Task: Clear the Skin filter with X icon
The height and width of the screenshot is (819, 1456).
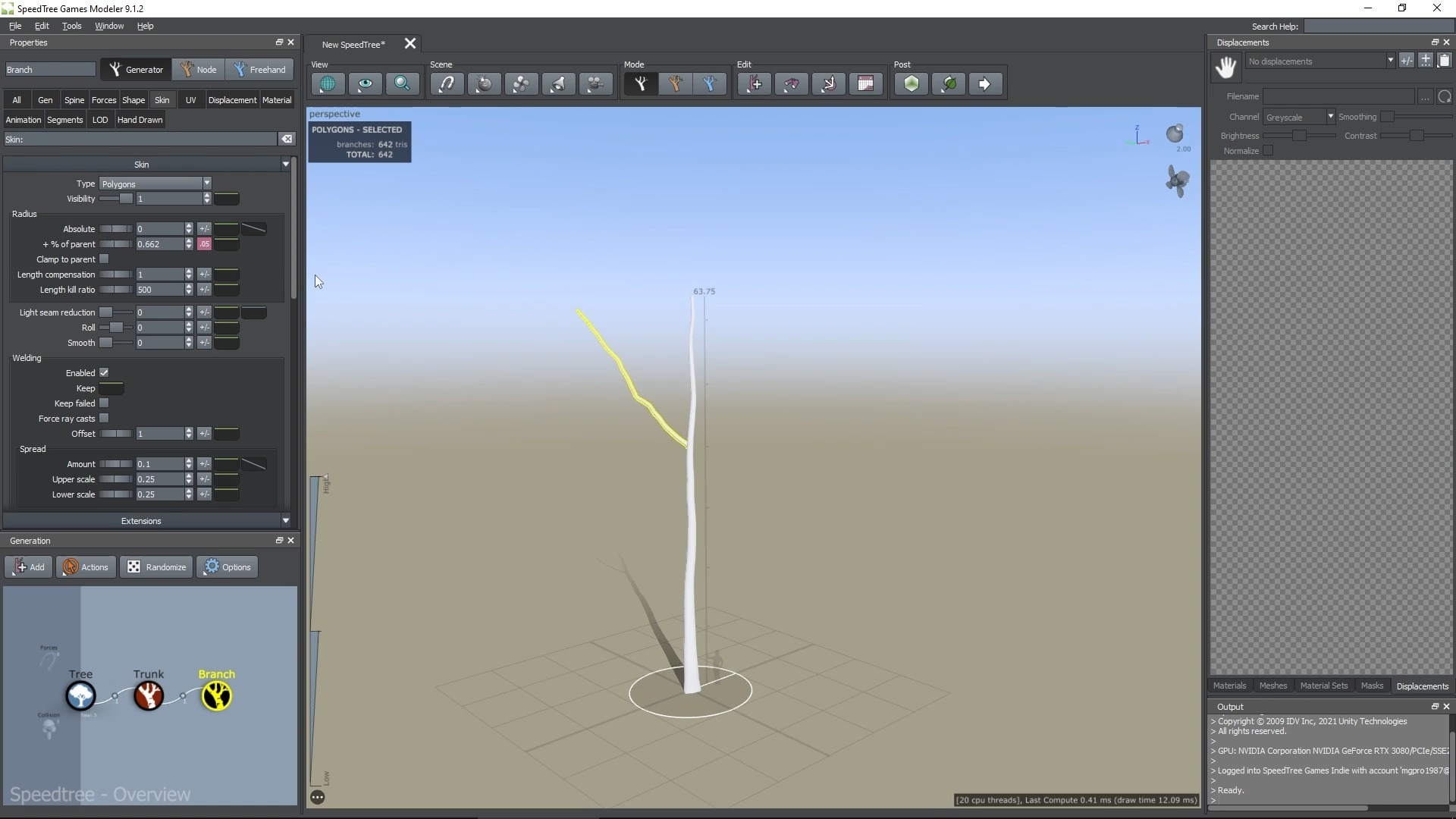Action: (287, 139)
